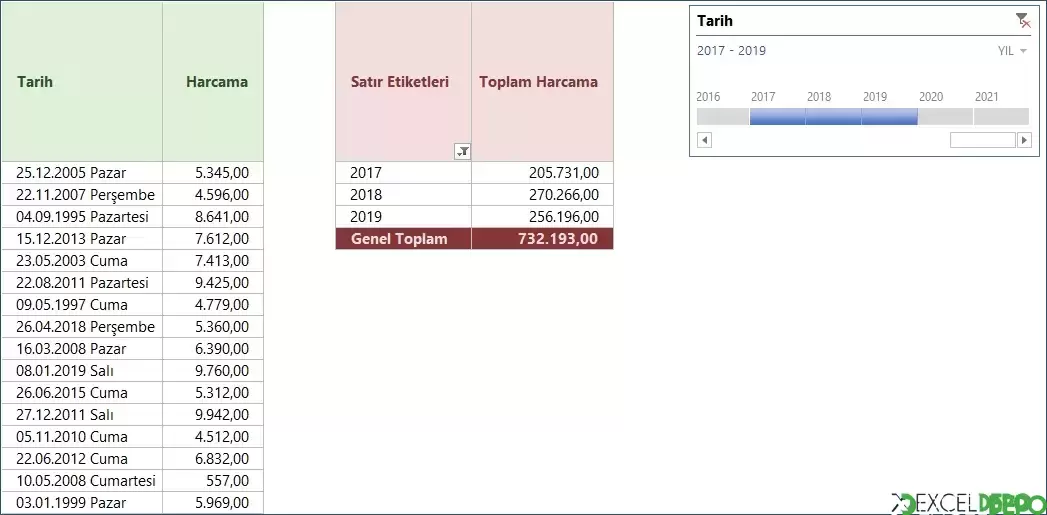The image size is (1047, 515).
Task: Select the 16.03.2008 Pazar date cell
Action: (x=81, y=349)
